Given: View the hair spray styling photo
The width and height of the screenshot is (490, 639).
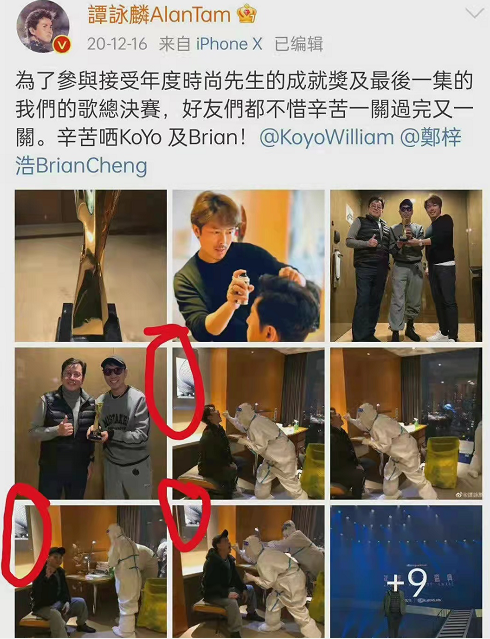Looking at the screenshot, I should (x=248, y=266).
